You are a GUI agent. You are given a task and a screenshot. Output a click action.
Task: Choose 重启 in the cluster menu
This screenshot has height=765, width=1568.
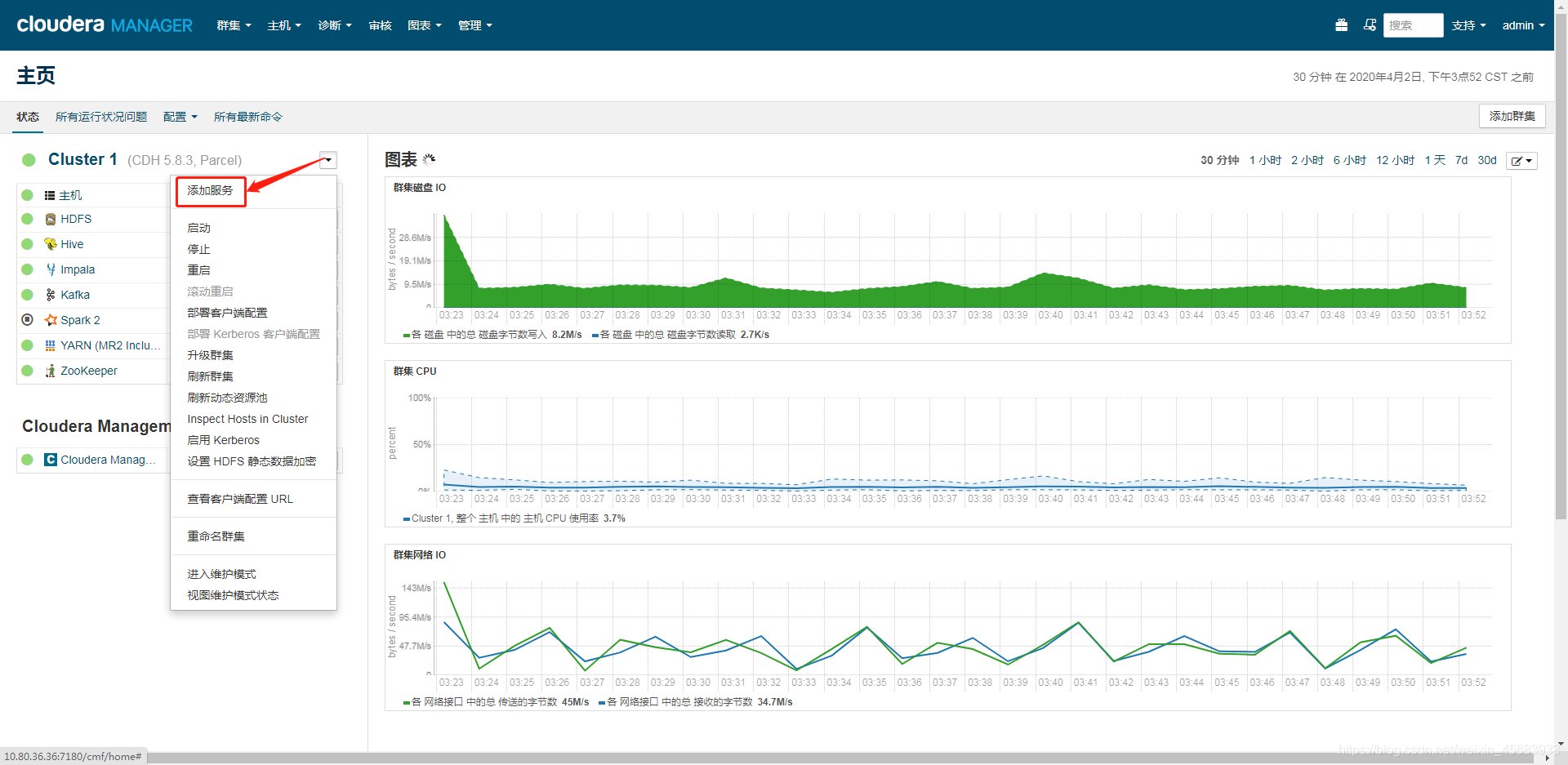click(x=198, y=270)
